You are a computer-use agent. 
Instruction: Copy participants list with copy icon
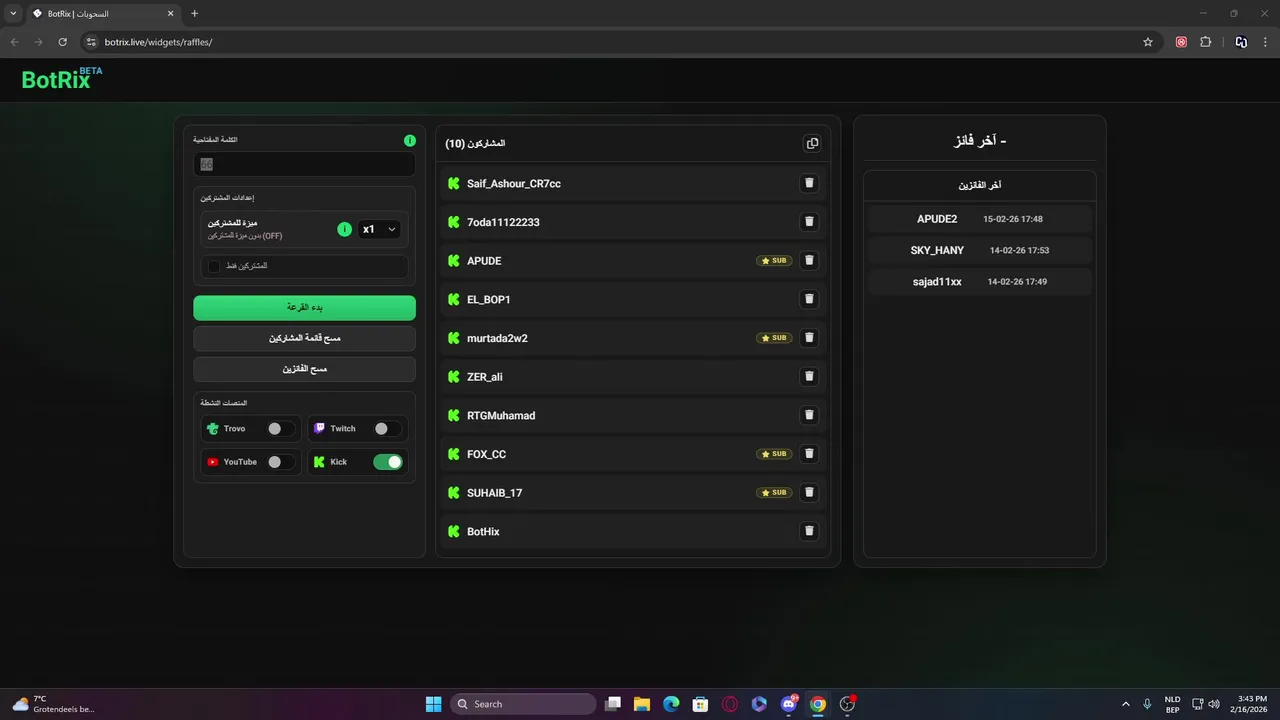pyautogui.click(x=812, y=143)
